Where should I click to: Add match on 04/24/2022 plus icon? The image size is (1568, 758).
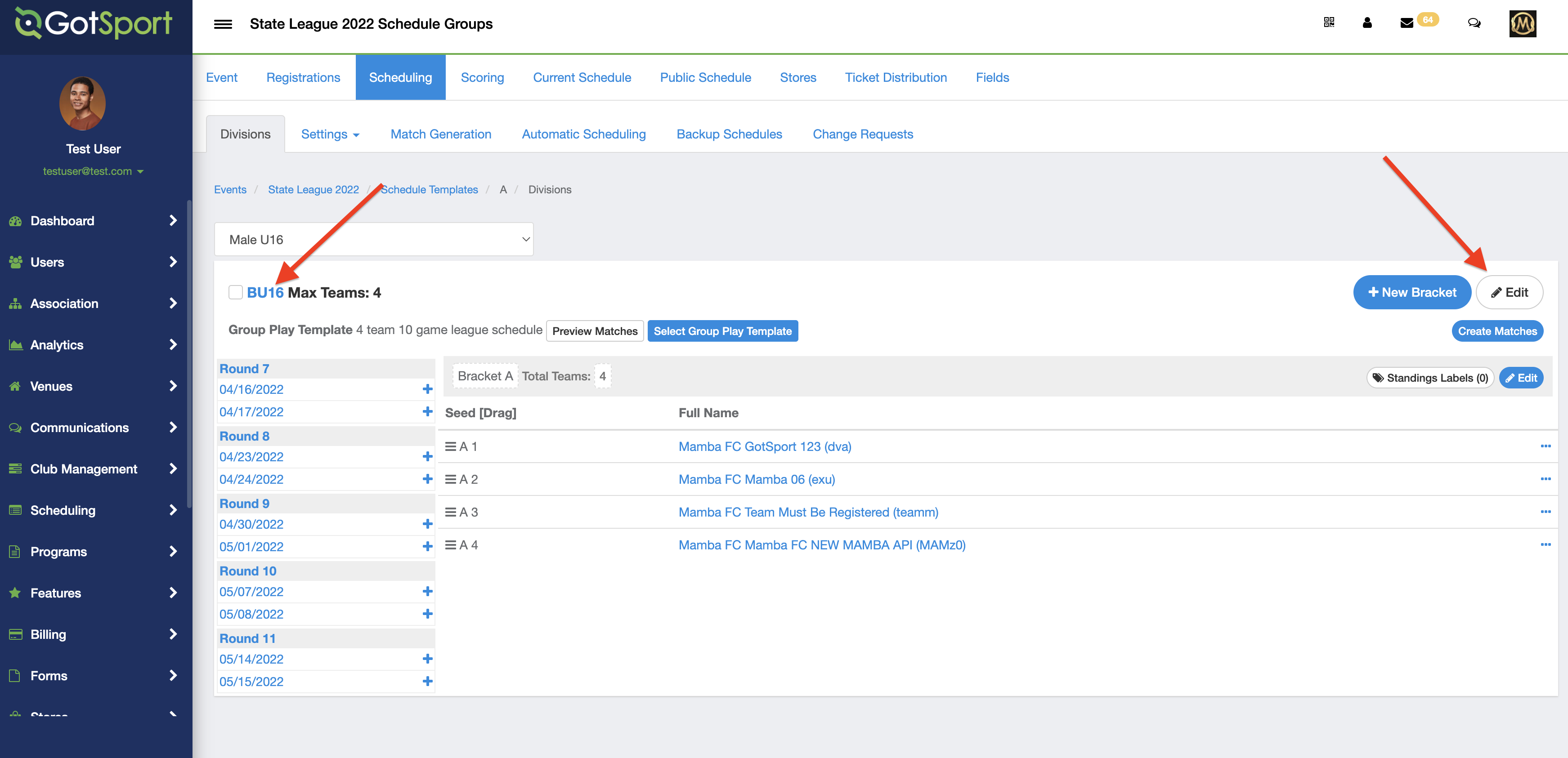click(x=427, y=479)
